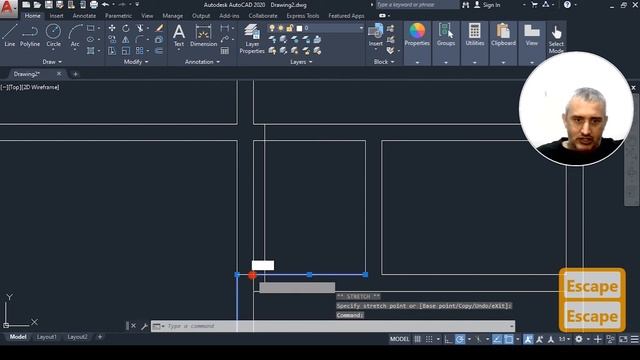Open the AutoCAD application menu button

click(8, 8)
